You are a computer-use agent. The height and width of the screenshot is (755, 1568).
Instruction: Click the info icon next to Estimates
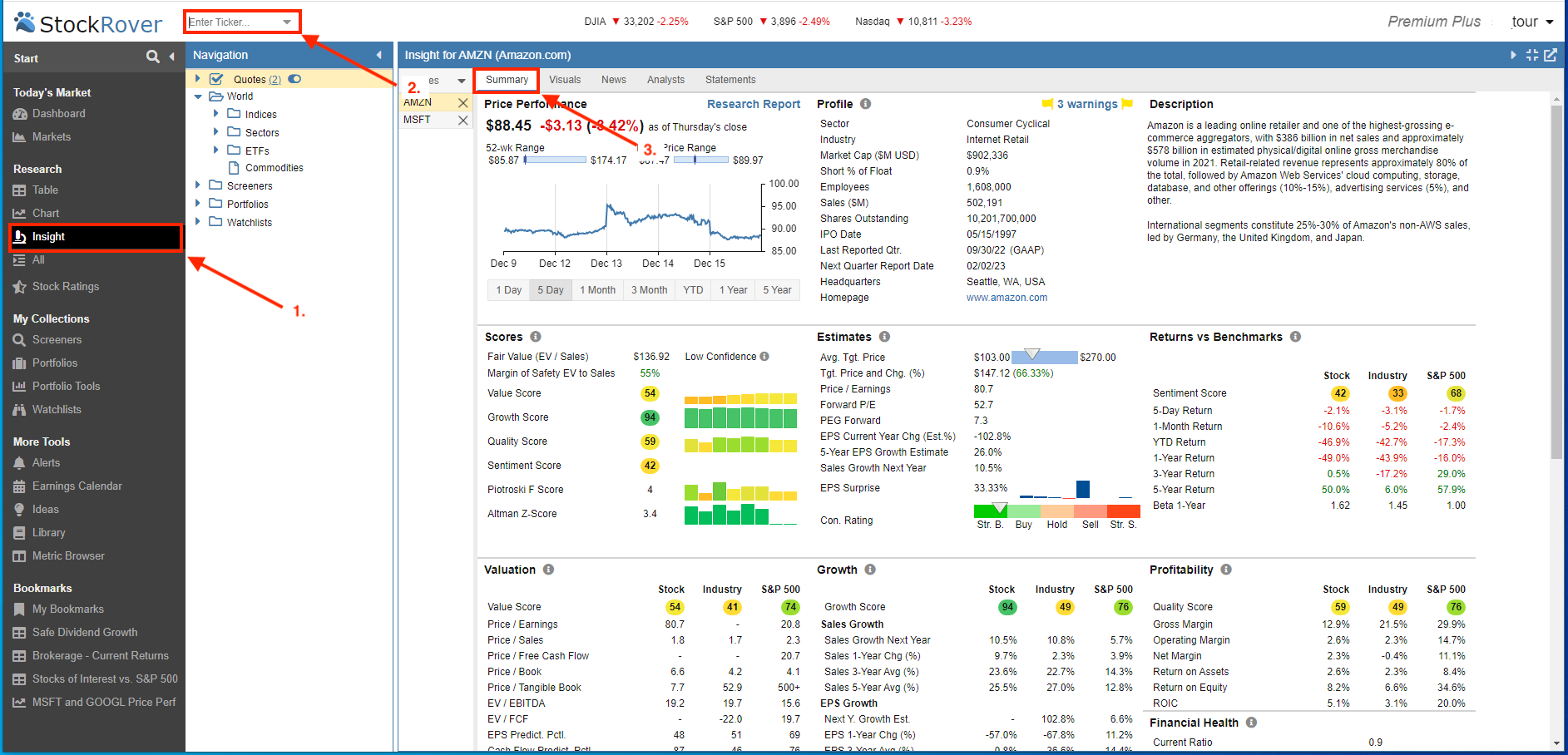[884, 337]
